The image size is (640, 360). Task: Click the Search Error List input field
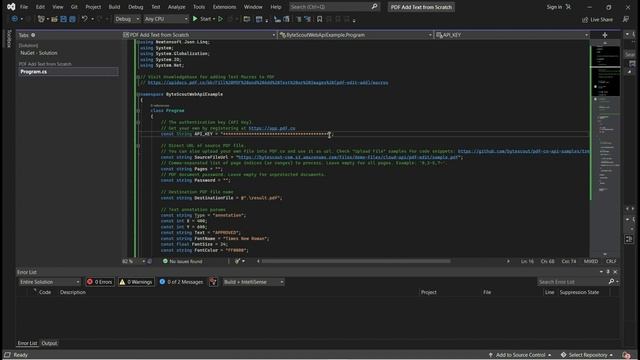572,282
